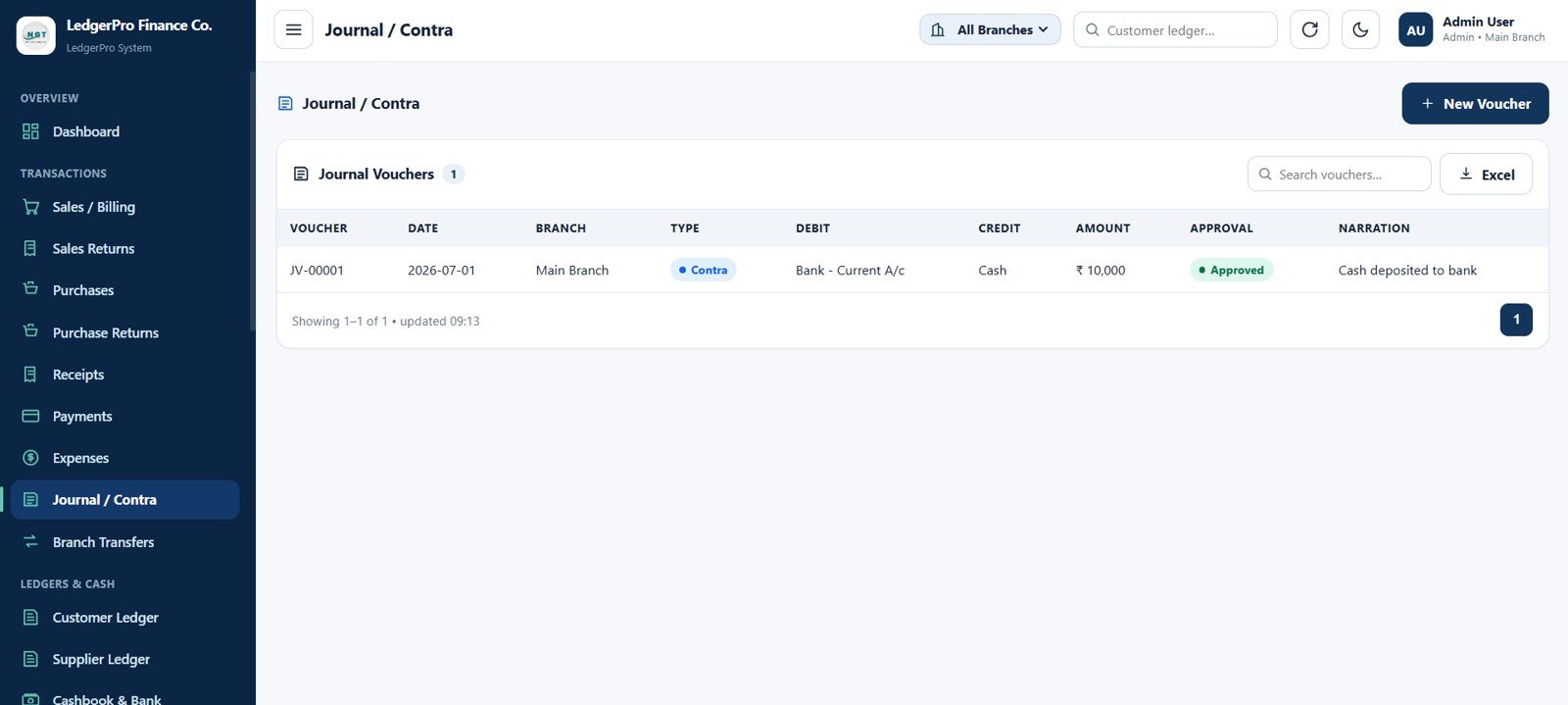Click the Search vouchers input field
The height and width of the screenshot is (705, 1568).
tap(1339, 175)
